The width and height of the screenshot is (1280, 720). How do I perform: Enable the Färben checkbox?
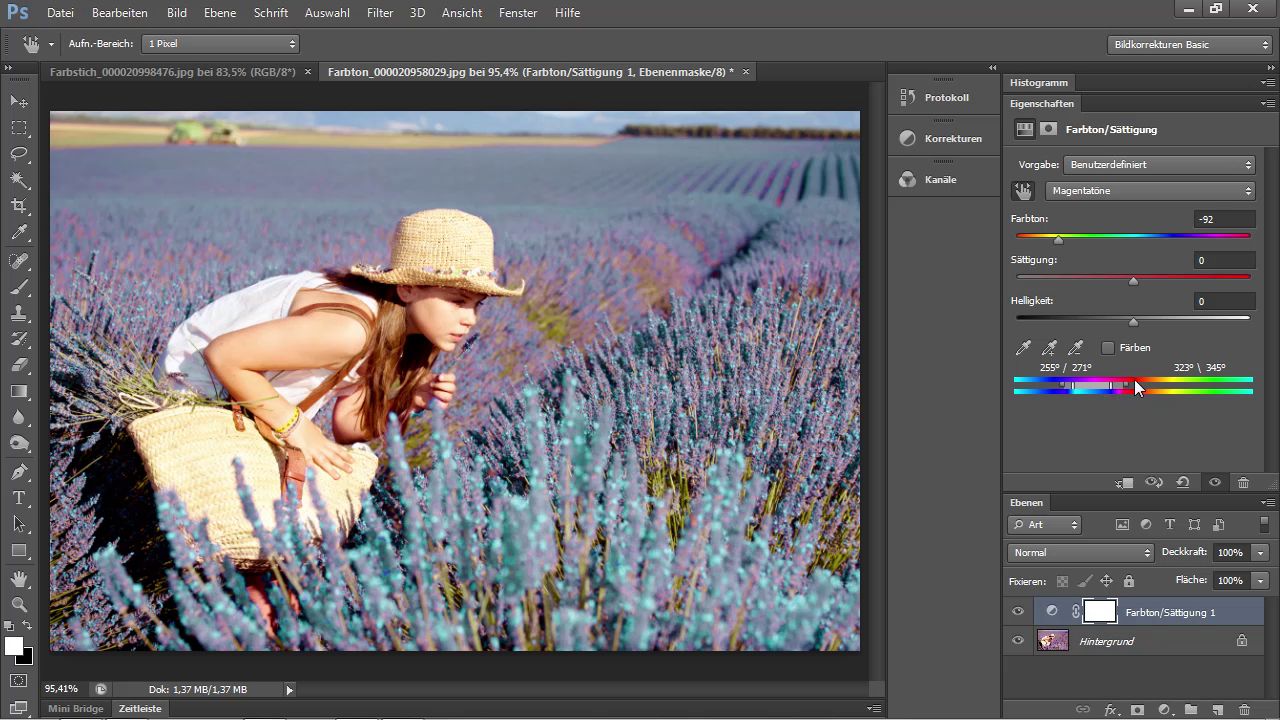(x=1108, y=348)
